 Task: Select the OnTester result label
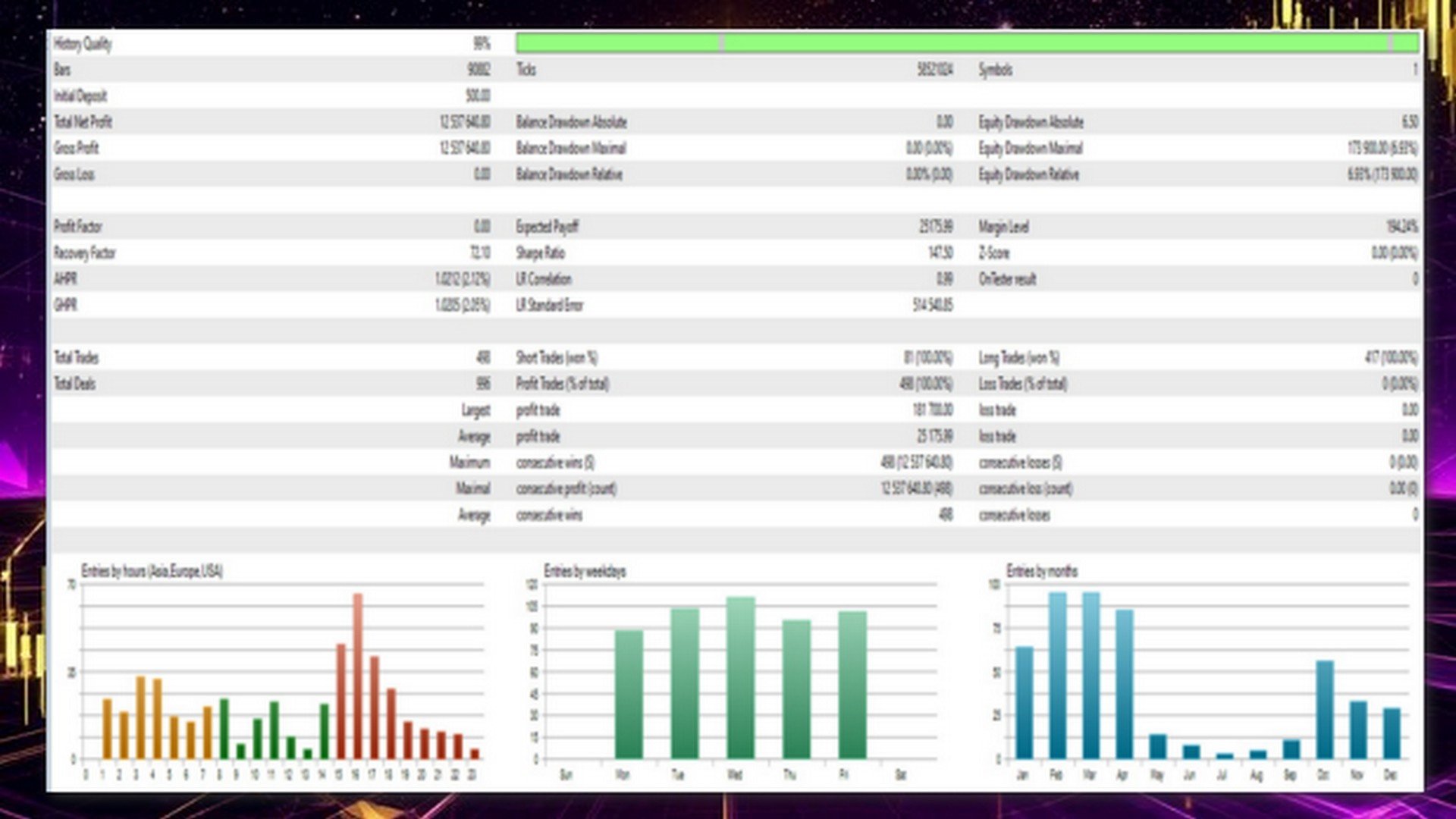tap(1007, 279)
